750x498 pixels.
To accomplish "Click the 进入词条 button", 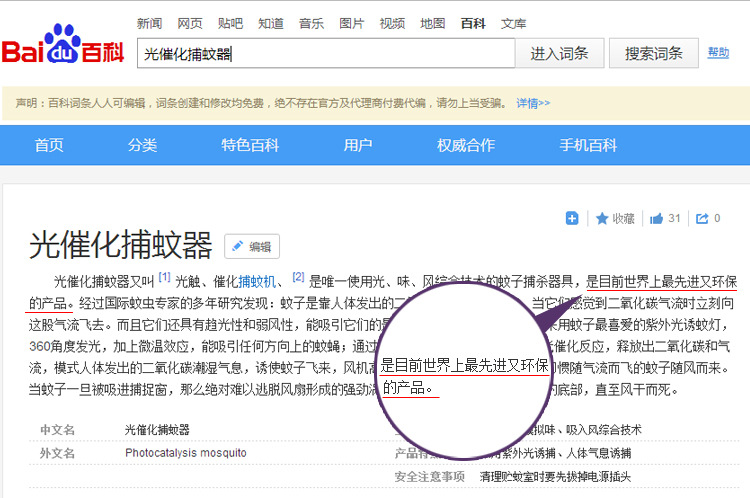I will [x=559, y=53].
